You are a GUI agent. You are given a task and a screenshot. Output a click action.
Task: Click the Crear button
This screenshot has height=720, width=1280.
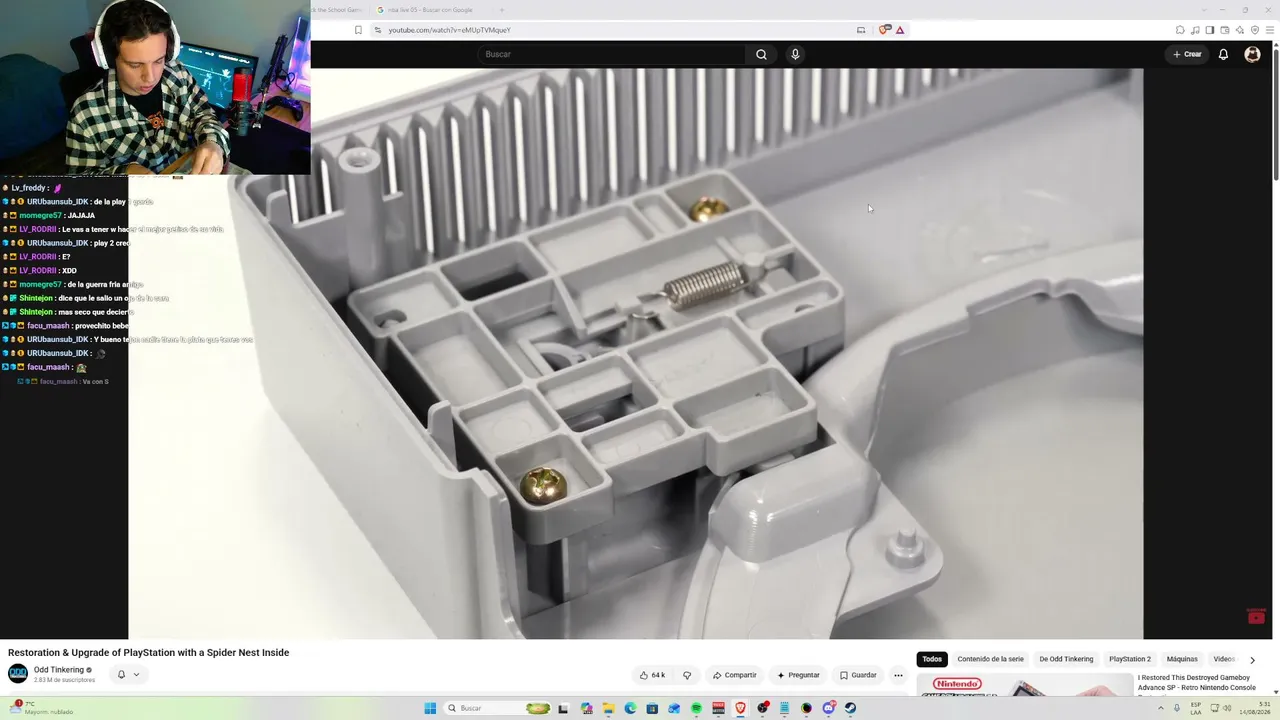pyautogui.click(x=1187, y=54)
